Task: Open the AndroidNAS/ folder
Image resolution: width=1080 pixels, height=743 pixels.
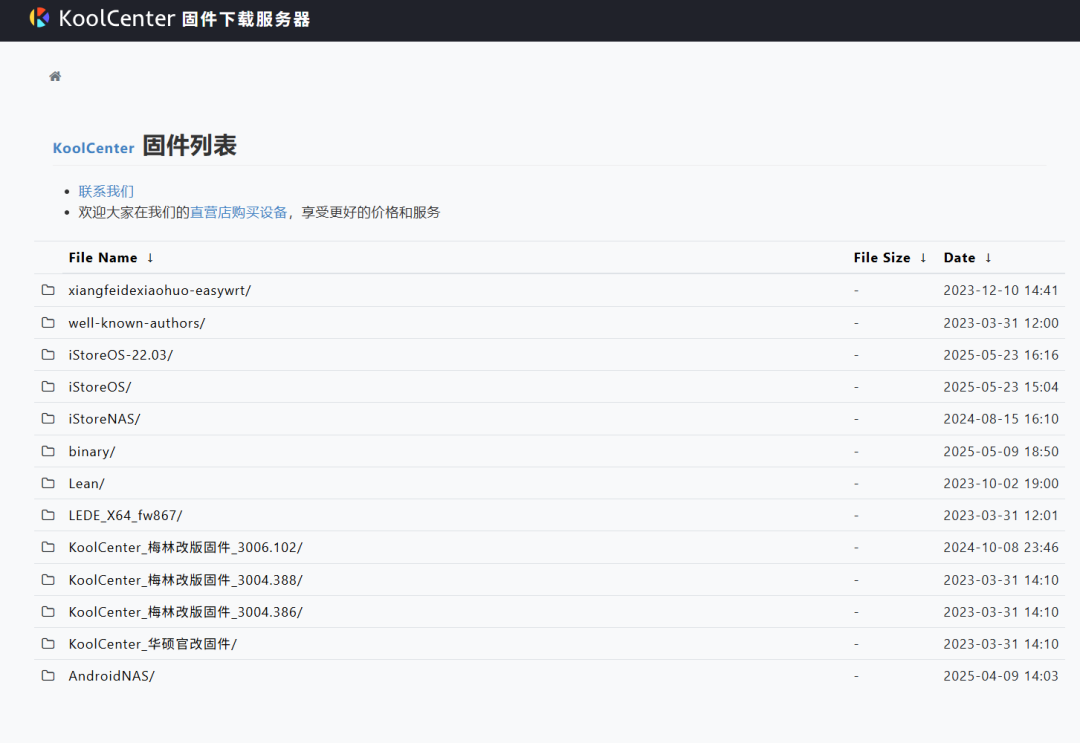Action: pos(112,676)
